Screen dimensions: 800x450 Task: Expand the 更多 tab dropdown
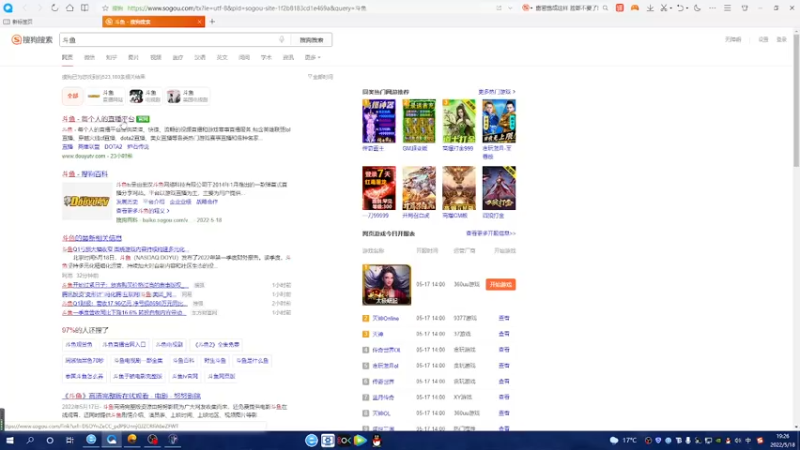click(313, 58)
